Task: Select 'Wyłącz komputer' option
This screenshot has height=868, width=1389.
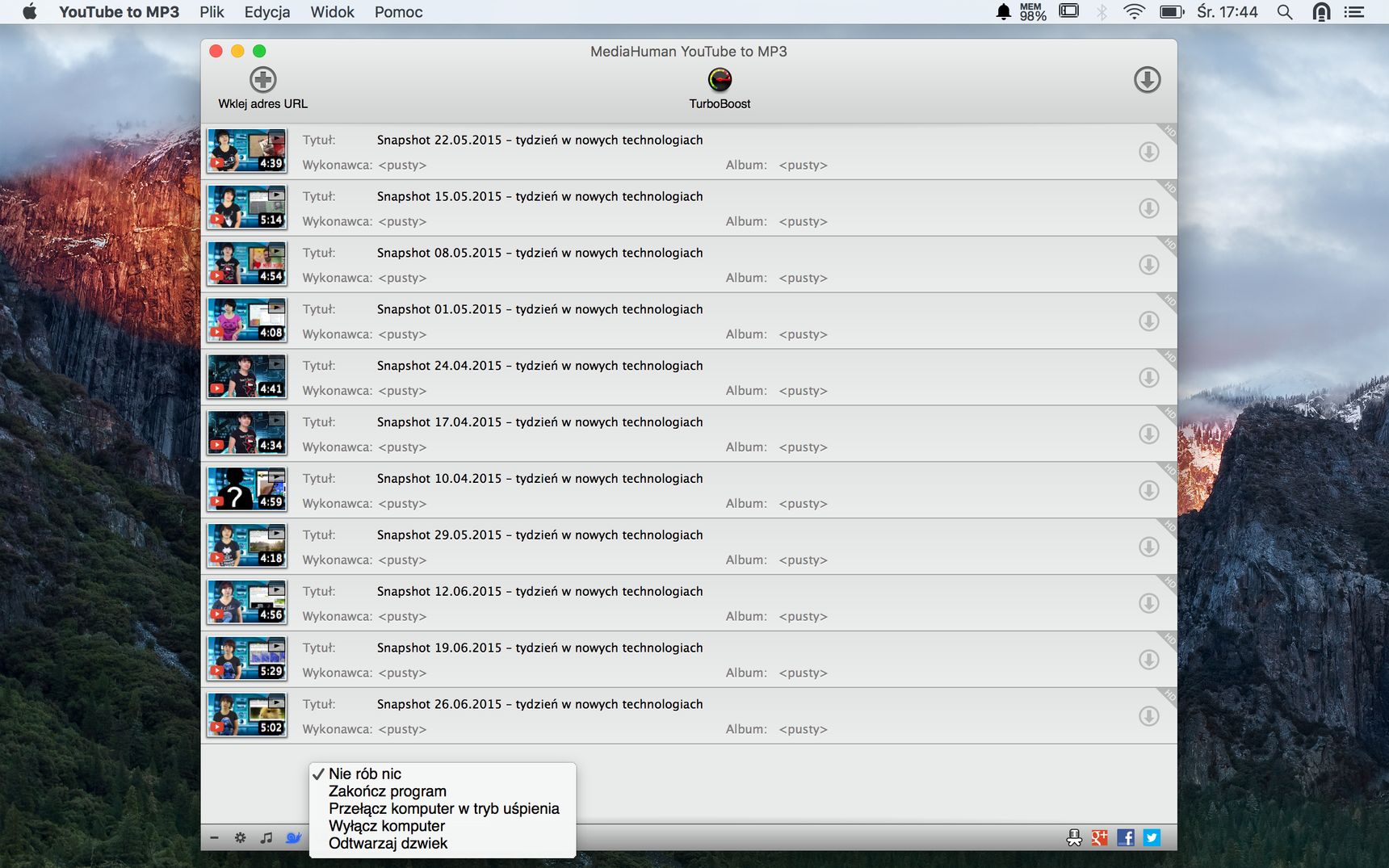Action: 443,826
